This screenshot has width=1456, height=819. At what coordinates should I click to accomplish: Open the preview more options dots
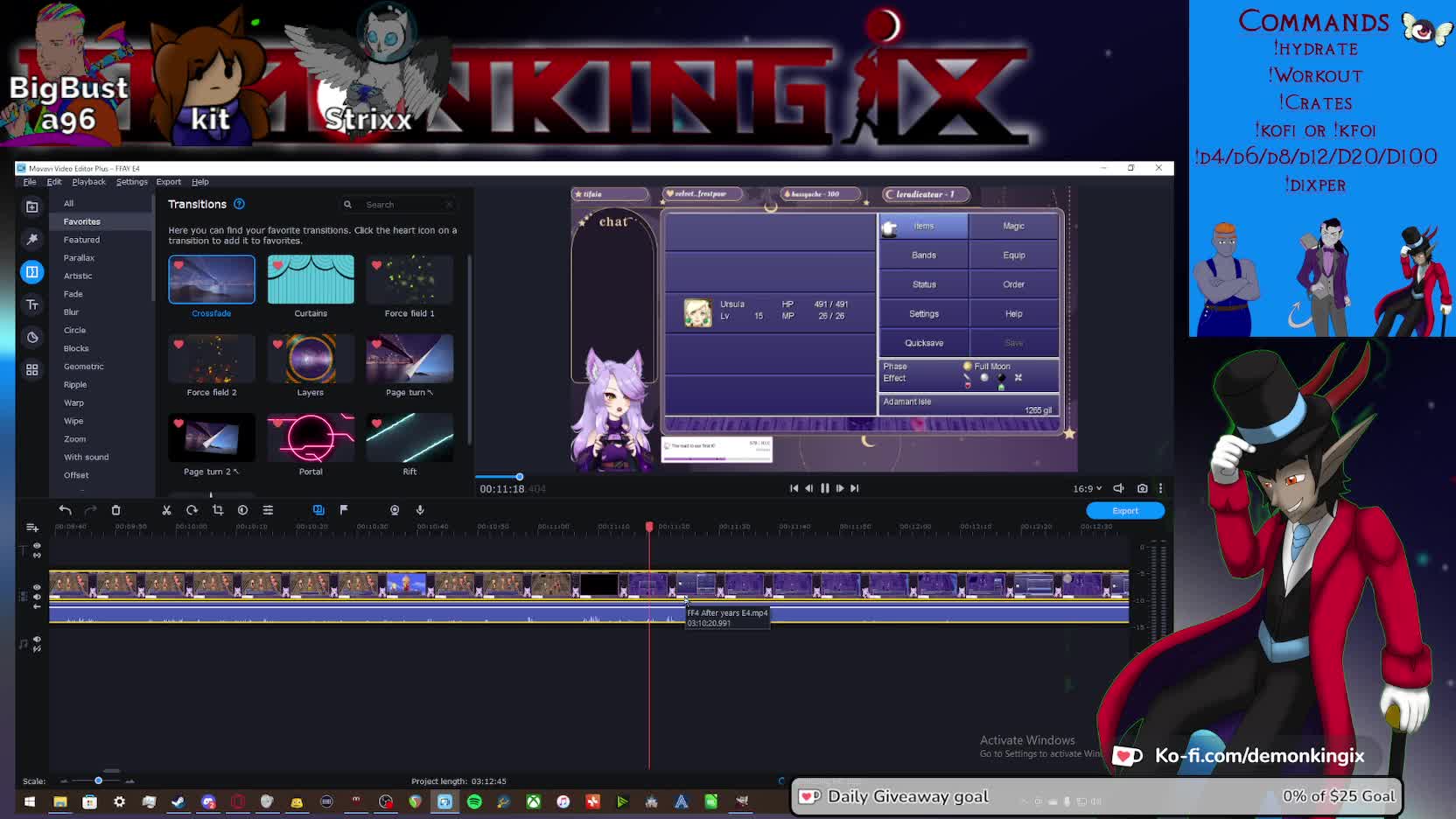coord(1161,488)
